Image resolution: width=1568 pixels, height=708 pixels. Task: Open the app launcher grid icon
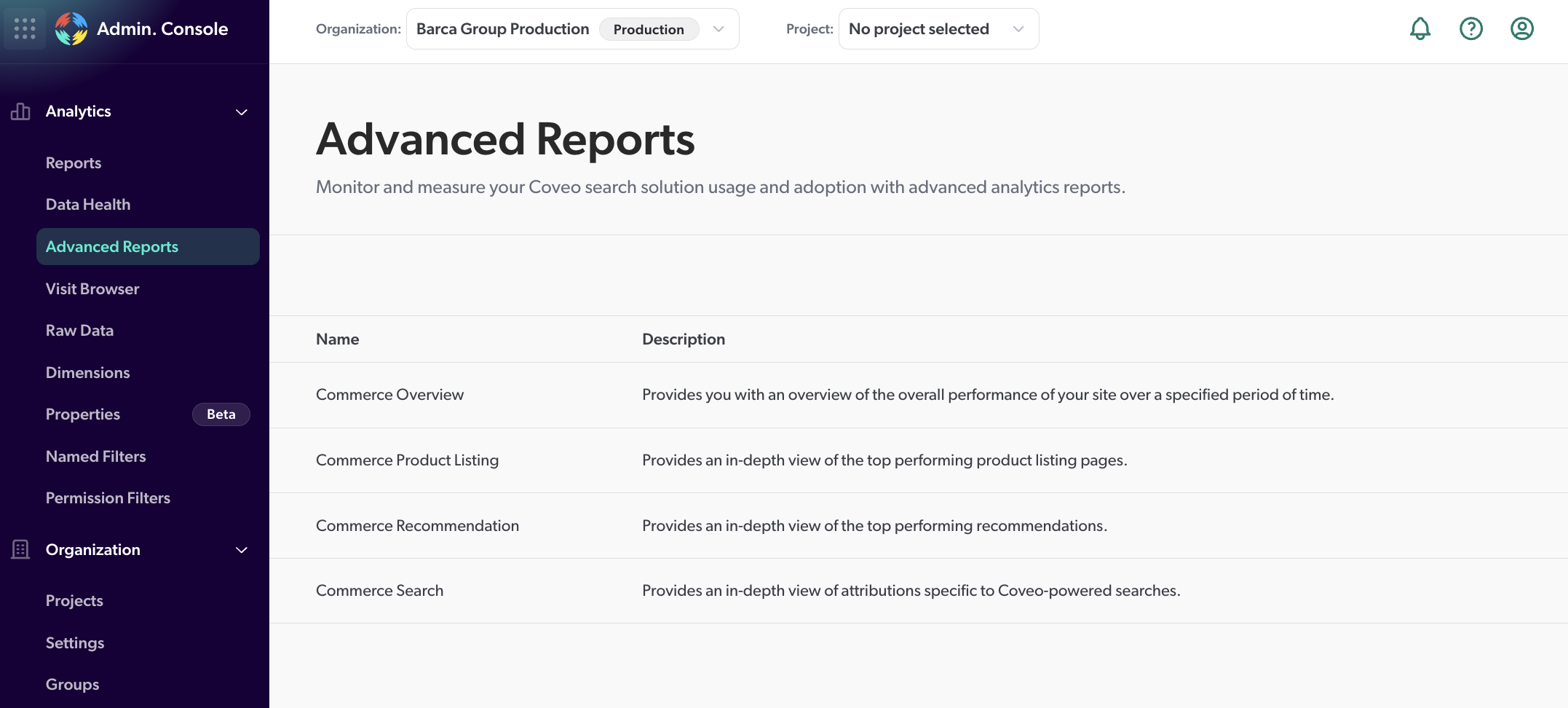[25, 28]
